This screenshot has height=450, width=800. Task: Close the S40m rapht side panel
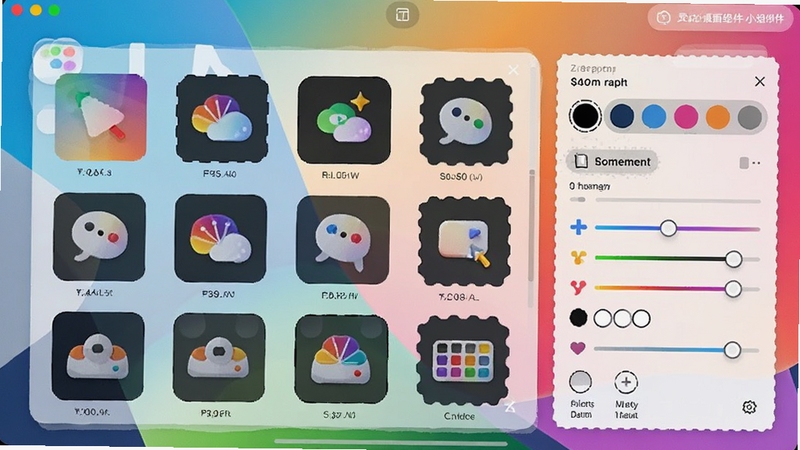point(760,82)
